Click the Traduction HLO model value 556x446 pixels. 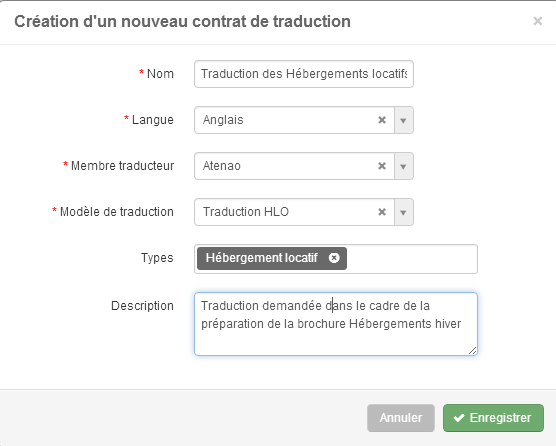click(246, 212)
